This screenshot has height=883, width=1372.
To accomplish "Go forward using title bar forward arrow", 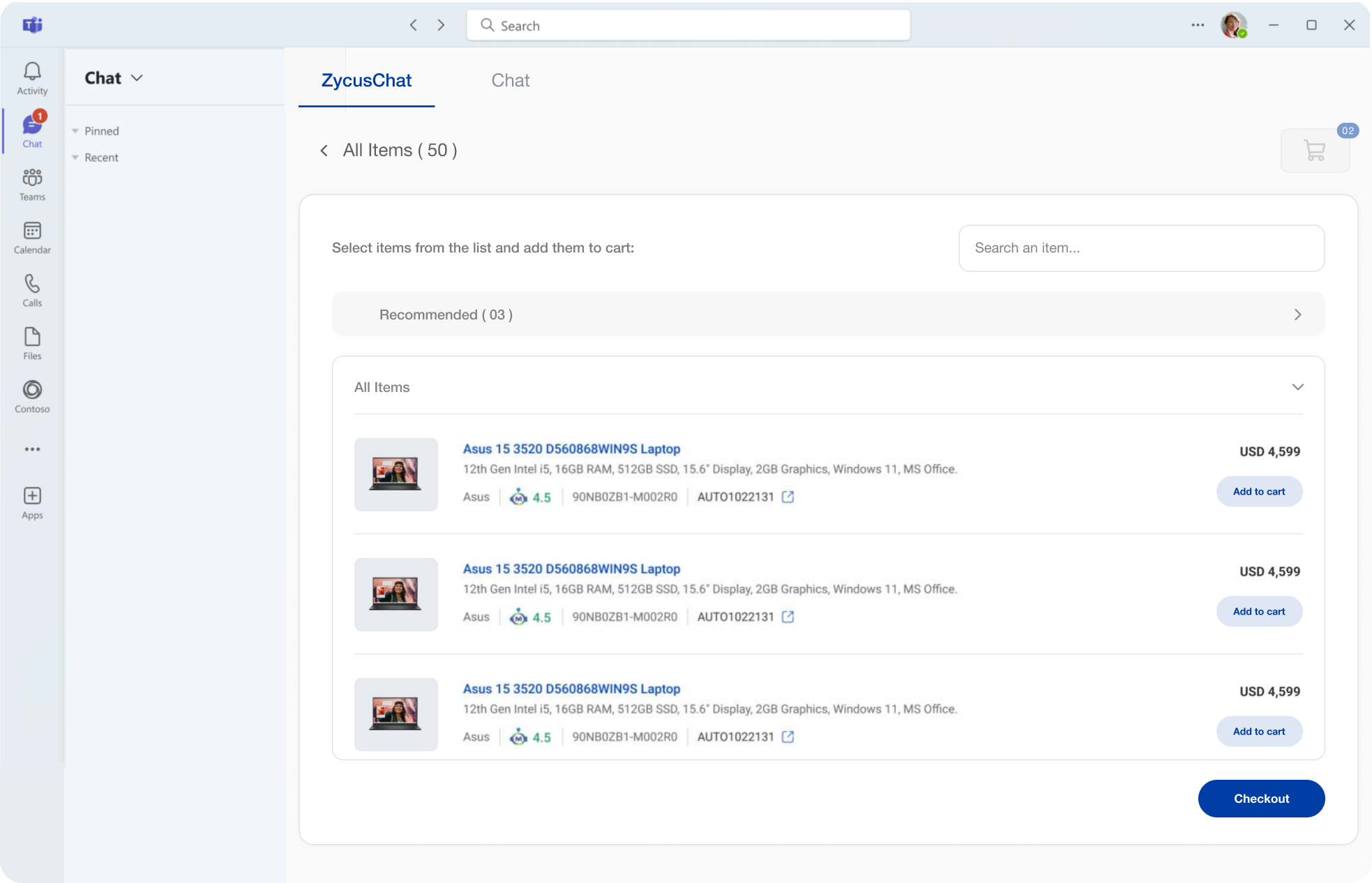I will coord(441,25).
